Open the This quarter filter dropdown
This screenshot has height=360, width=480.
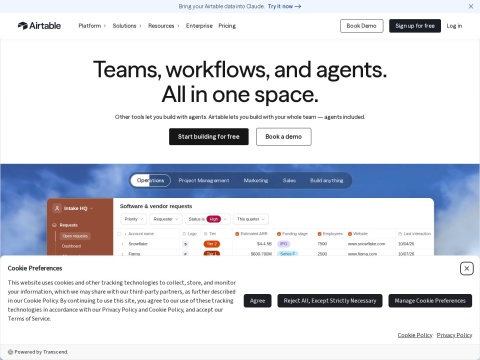click(x=251, y=219)
